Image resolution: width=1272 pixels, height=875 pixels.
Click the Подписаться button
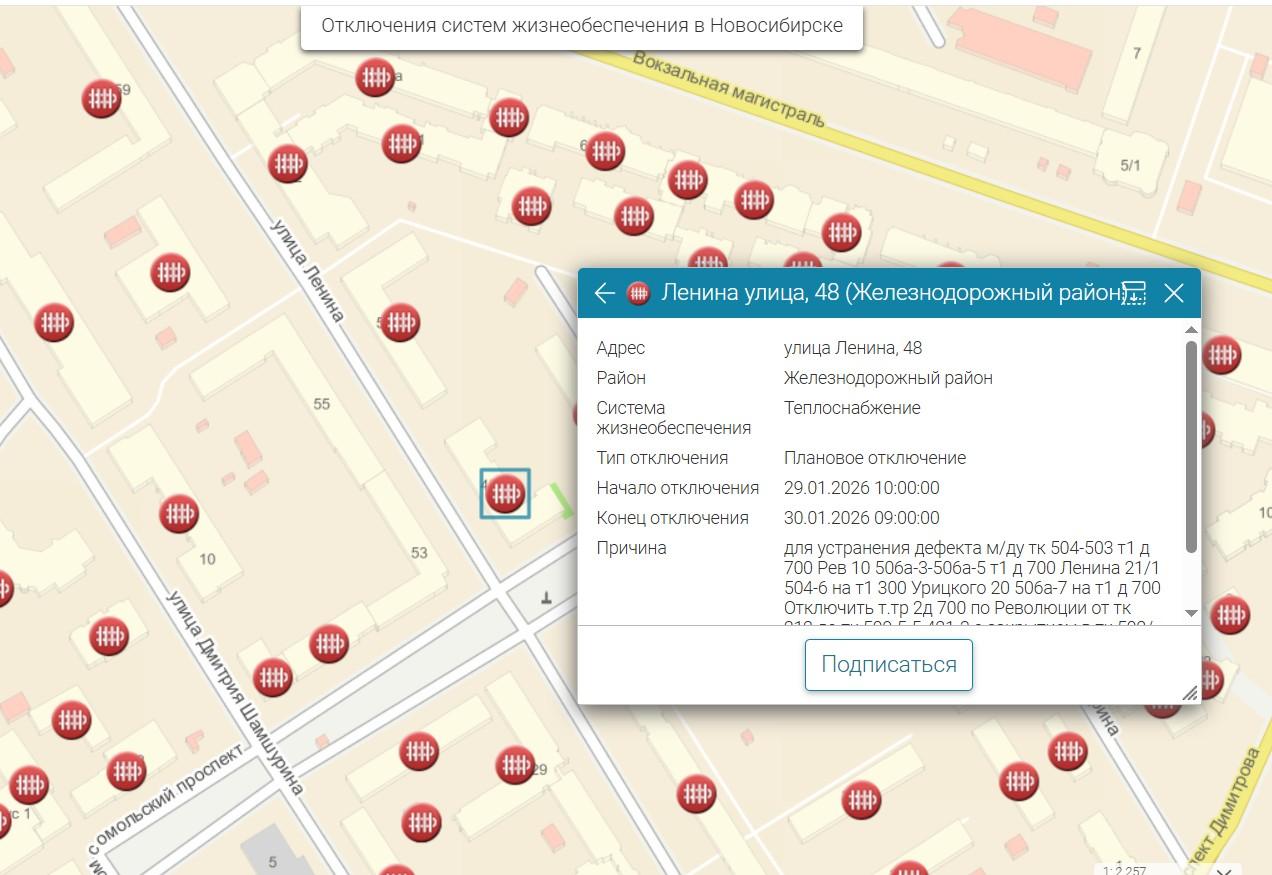[x=888, y=665]
